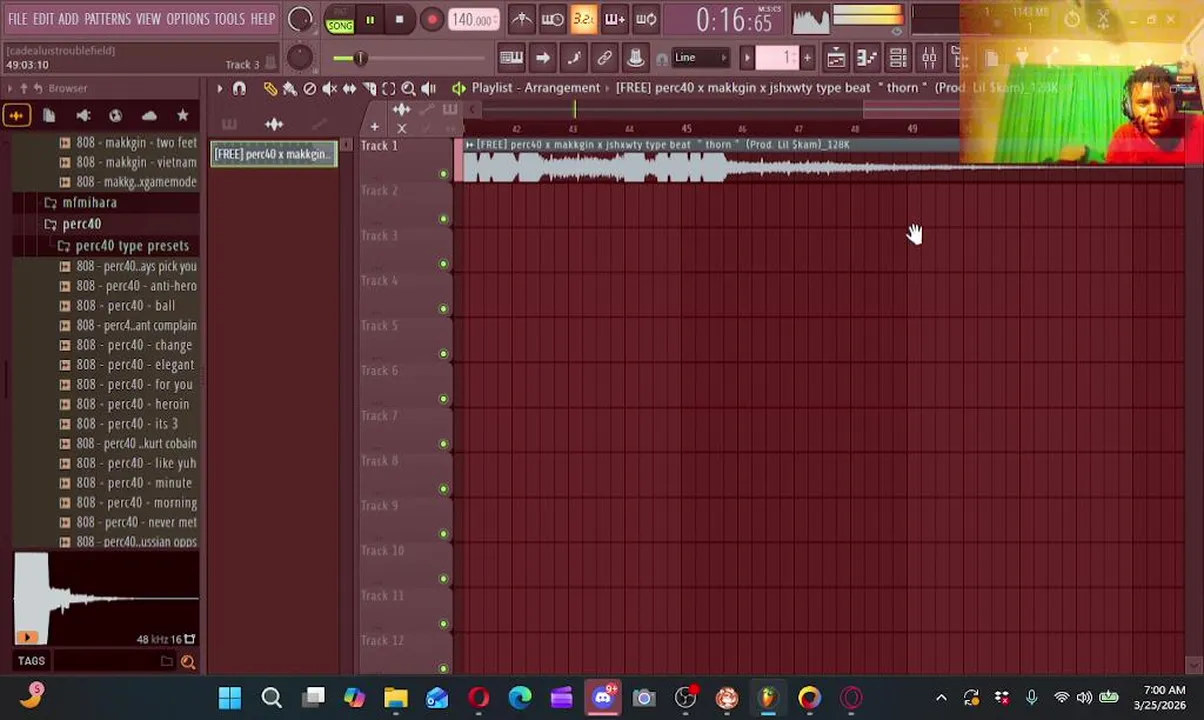The width and height of the screenshot is (1204, 720).
Task: Open the Piano roll view button
Action: click(867, 58)
